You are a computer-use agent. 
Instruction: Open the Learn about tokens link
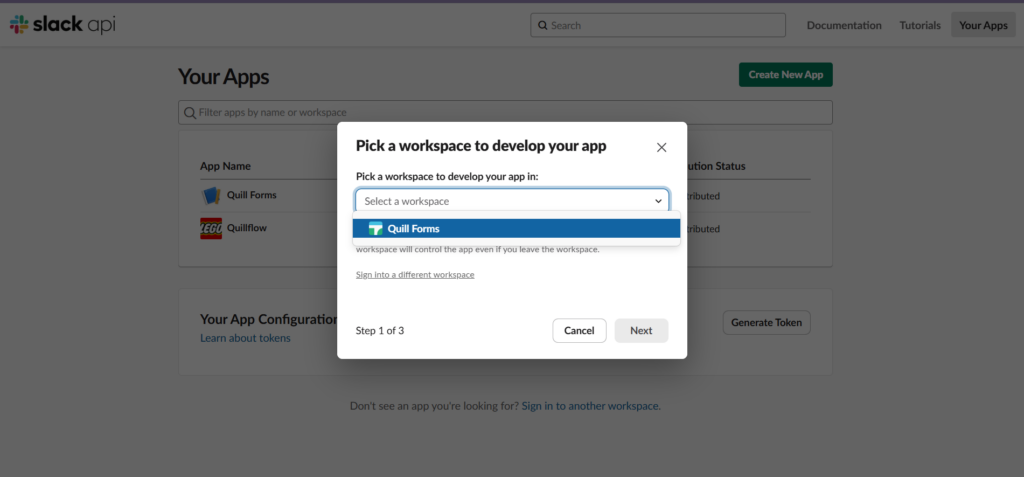pyautogui.click(x=246, y=338)
